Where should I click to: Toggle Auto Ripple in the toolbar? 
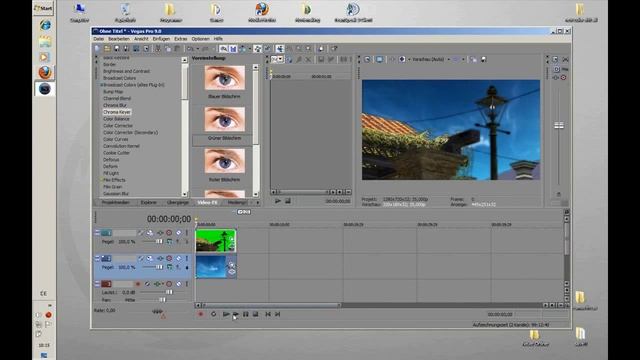[242, 49]
